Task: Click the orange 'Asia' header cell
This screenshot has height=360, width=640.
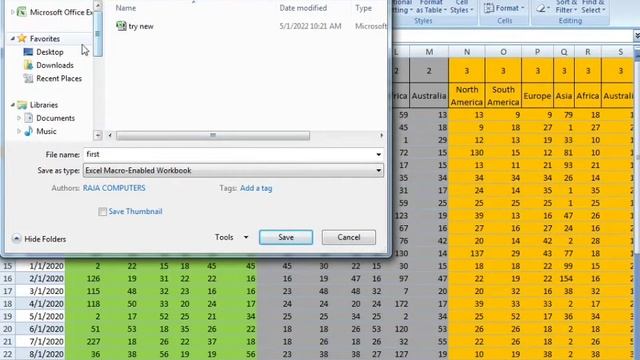Action: 564,96
